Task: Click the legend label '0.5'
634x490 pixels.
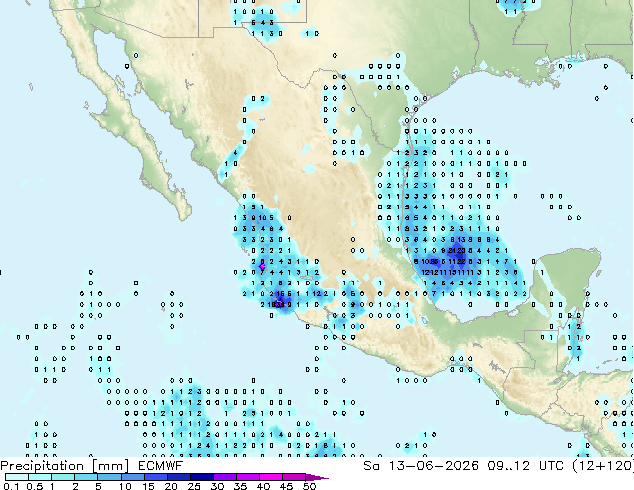Action: coord(34,486)
